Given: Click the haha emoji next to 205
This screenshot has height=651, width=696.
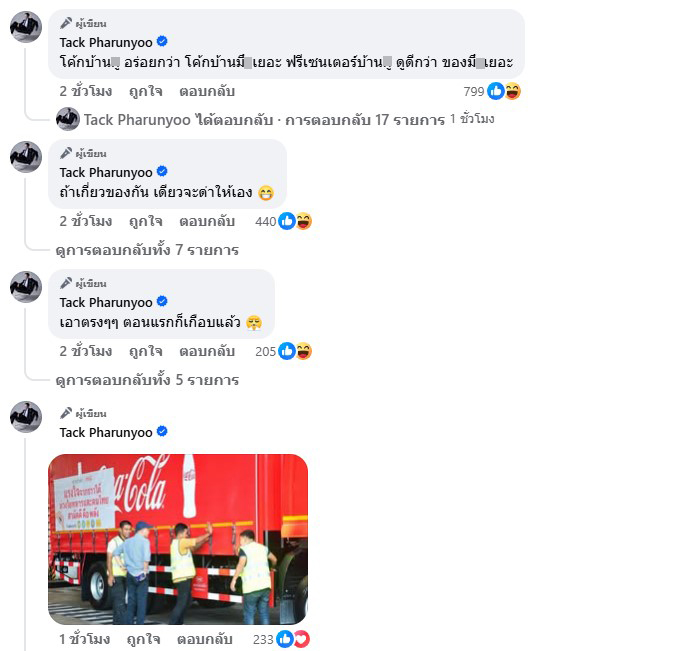Looking at the screenshot, I should 304,351.
